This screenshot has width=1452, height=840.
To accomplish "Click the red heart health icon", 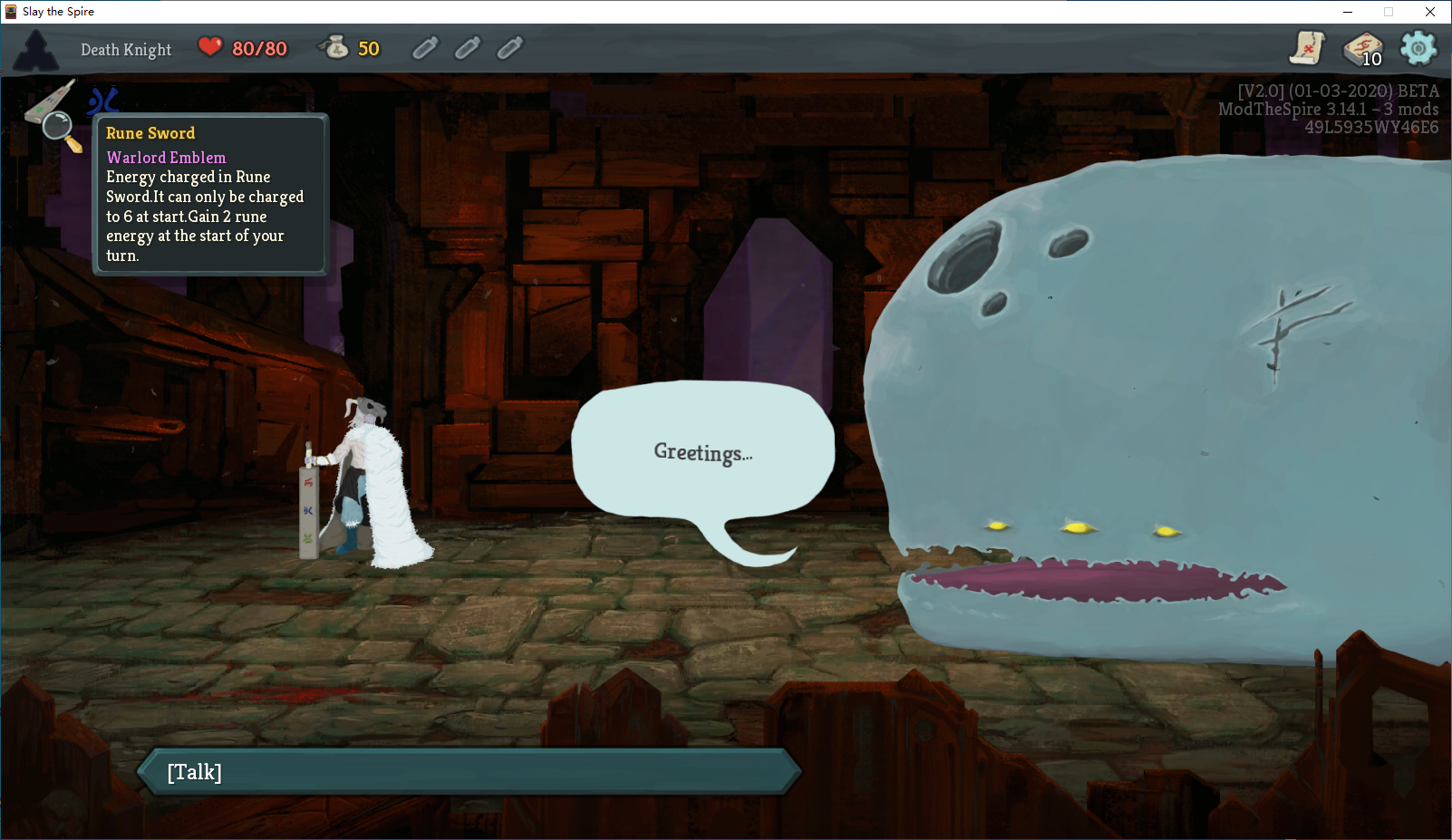I will 210,46.
